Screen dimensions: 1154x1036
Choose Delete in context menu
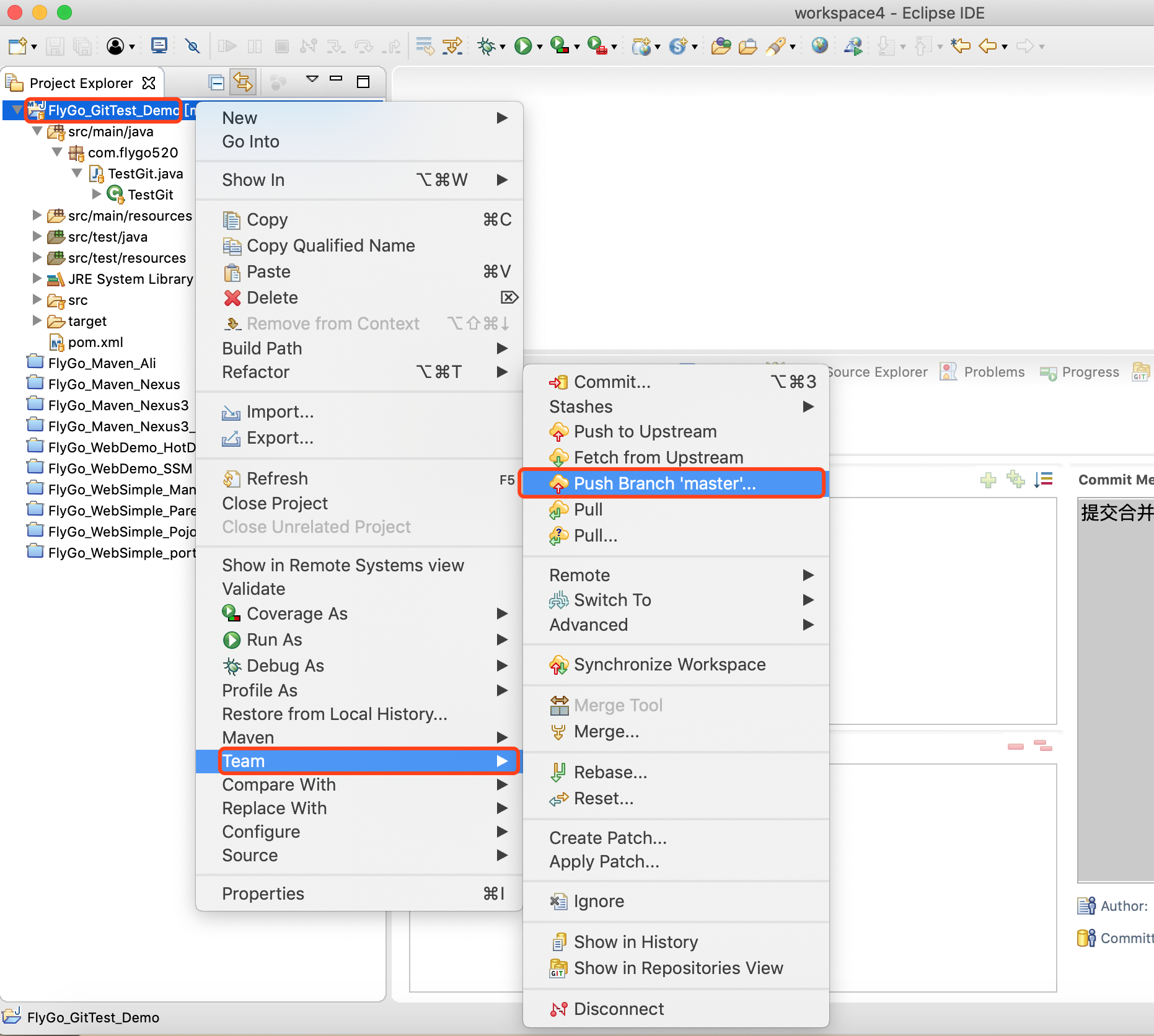pyautogui.click(x=359, y=297)
